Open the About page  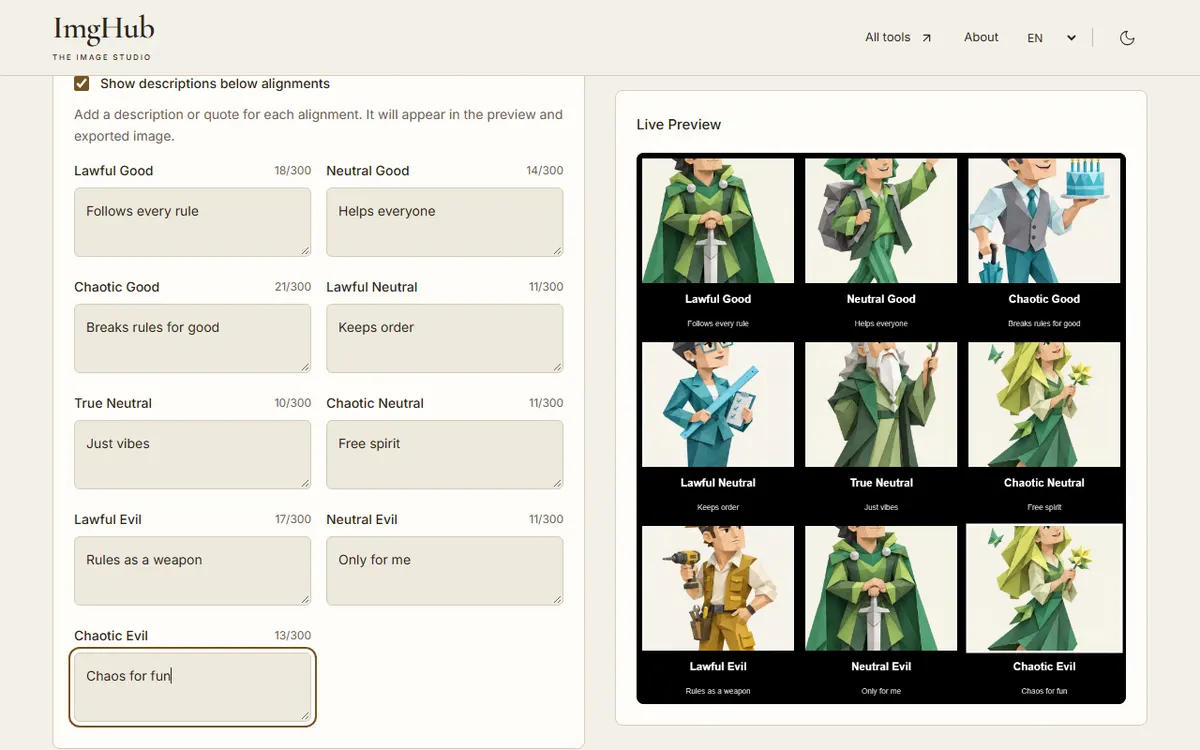coord(981,37)
